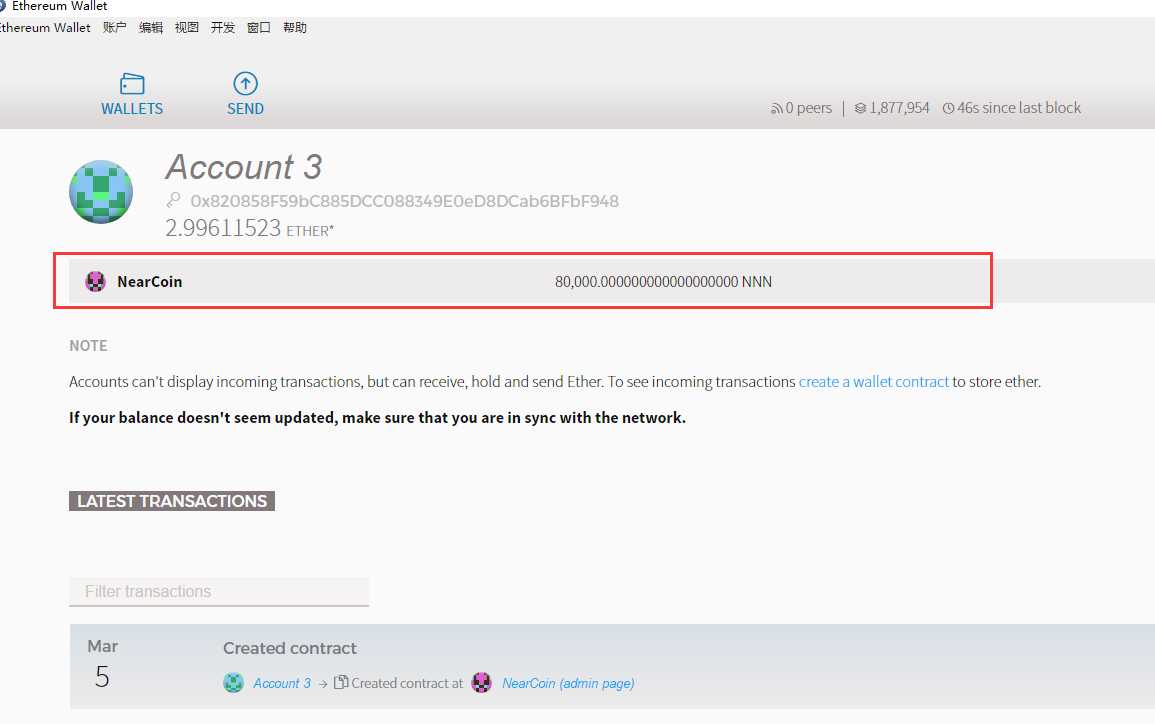Open the Wallets section icon
The height and width of the screenshot is (724, 1155).
coord(132,84)
